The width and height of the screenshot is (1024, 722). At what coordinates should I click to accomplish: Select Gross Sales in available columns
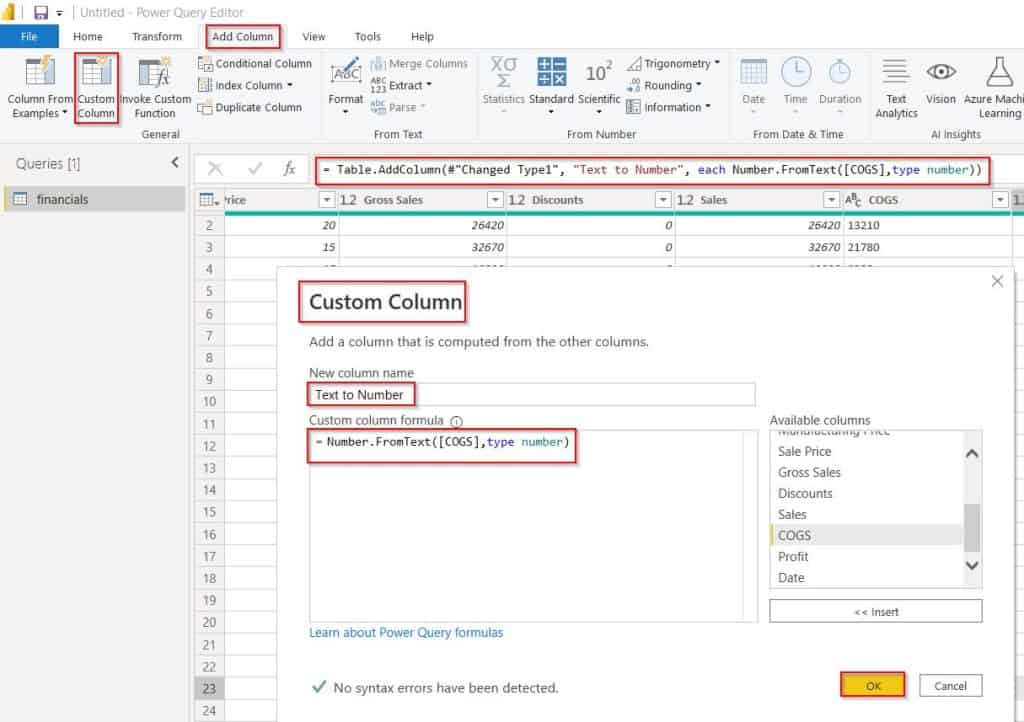[809, 472]
